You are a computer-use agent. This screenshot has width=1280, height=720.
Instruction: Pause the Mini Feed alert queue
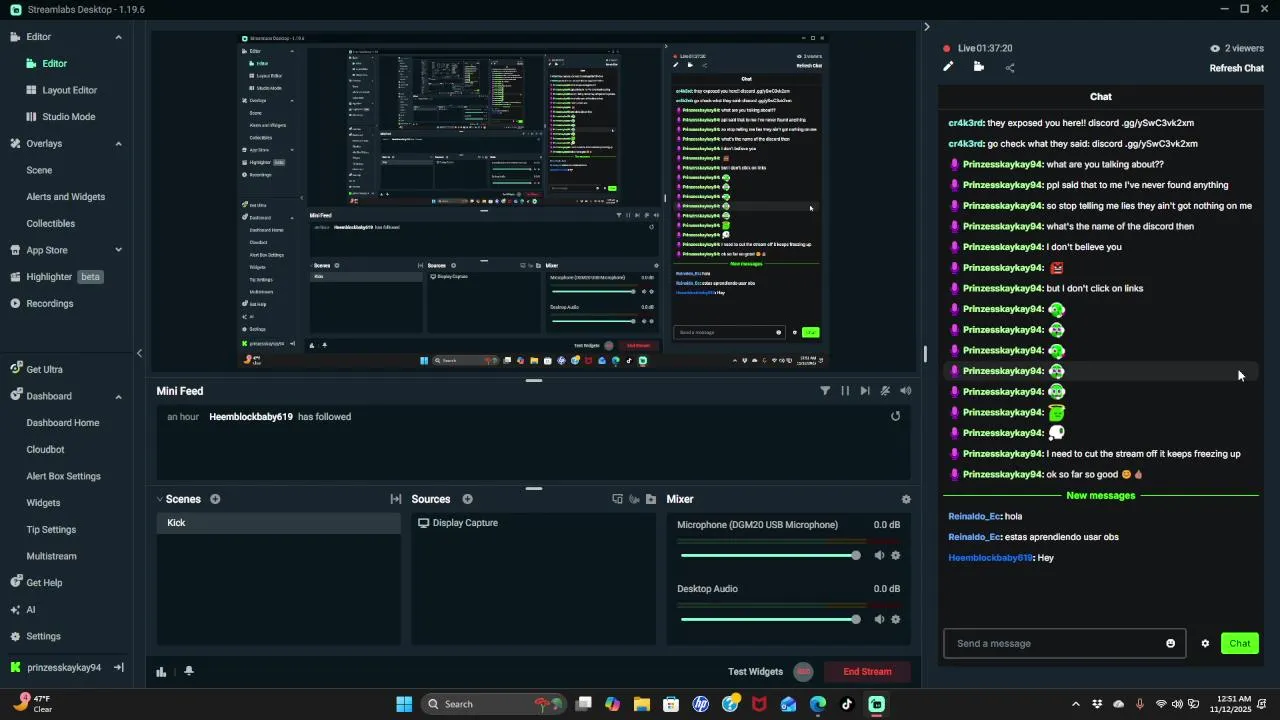click(845, 391)
